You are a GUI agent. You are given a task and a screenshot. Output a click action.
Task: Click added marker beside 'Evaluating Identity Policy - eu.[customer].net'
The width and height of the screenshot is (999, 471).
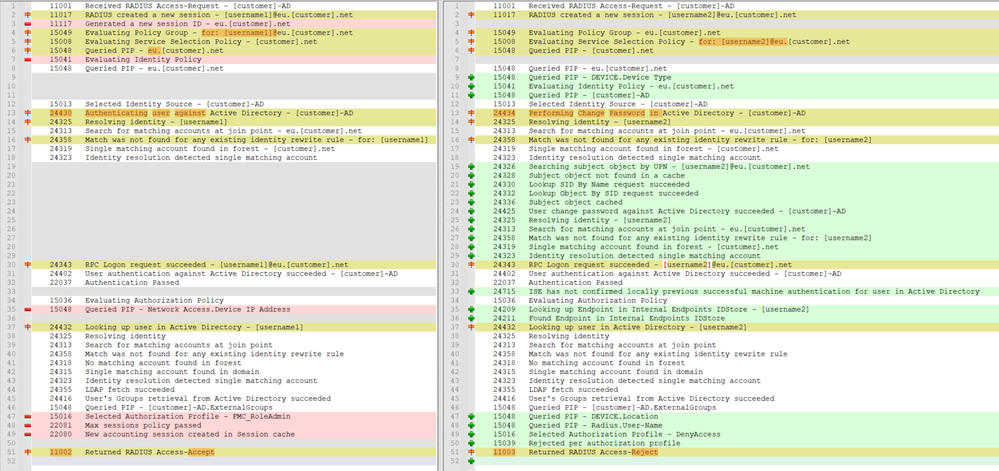471,86
